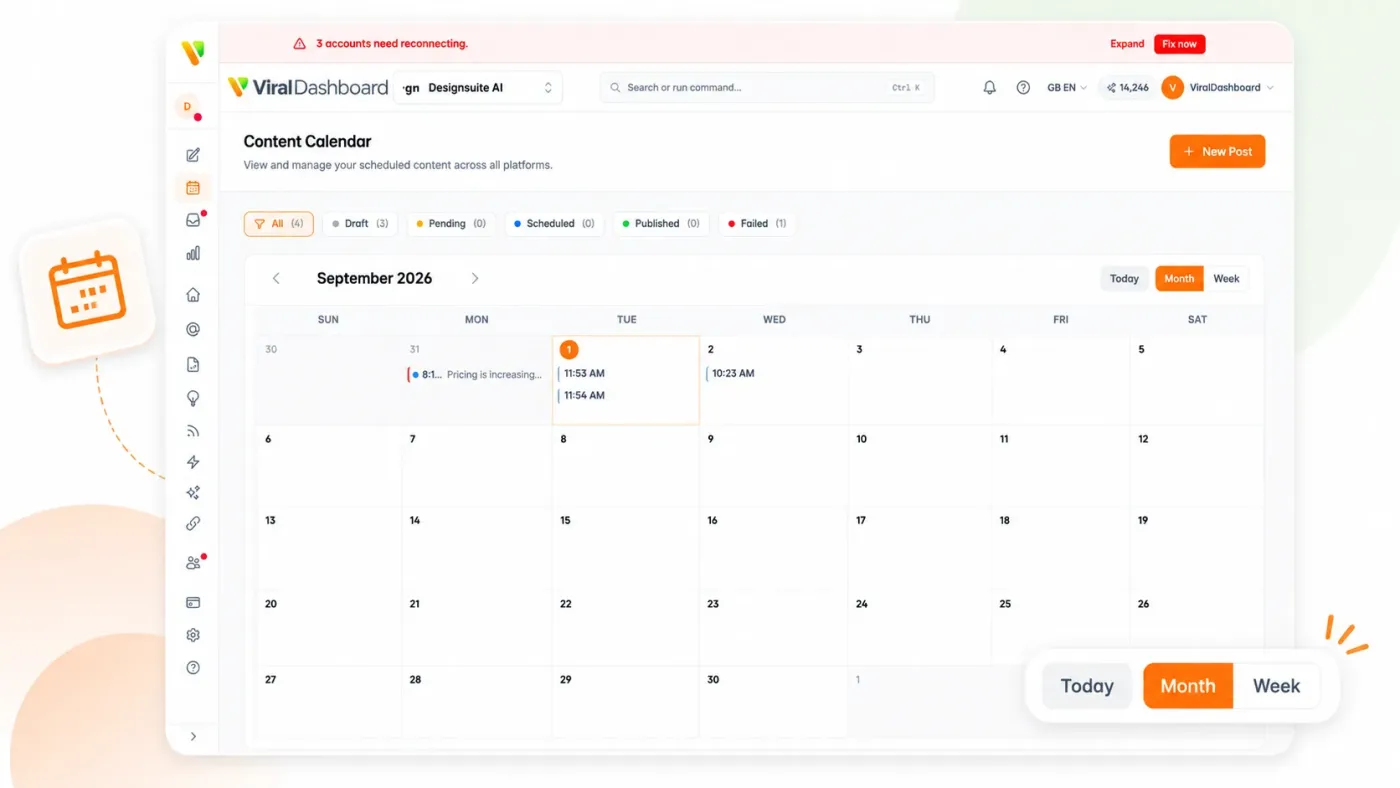Focus the Search or run command field
This screenshot has height=788, width=1400.
point(767,88)
